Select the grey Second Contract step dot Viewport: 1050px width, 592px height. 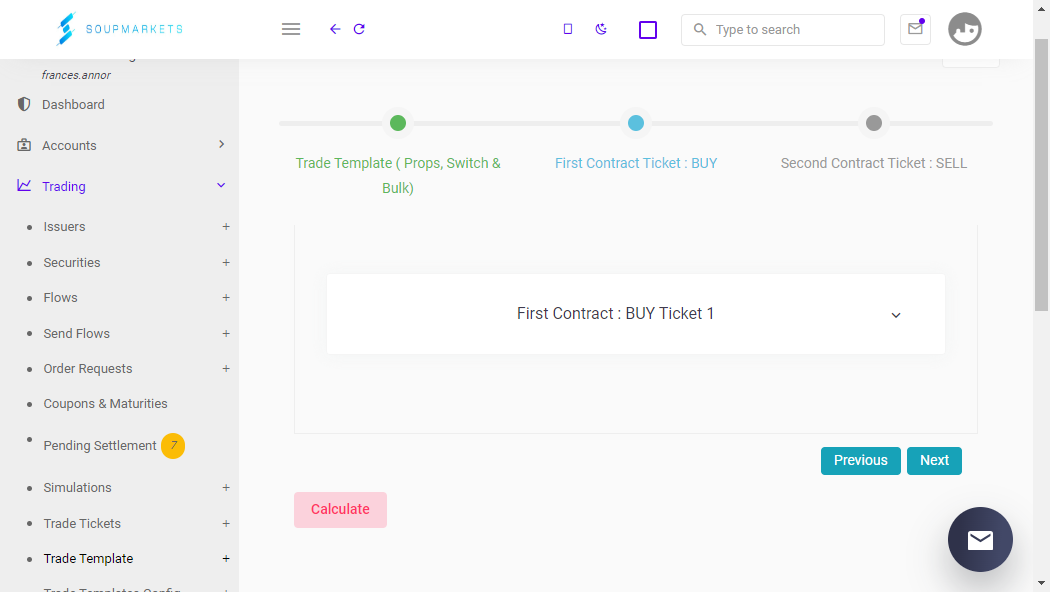point(874,123)
